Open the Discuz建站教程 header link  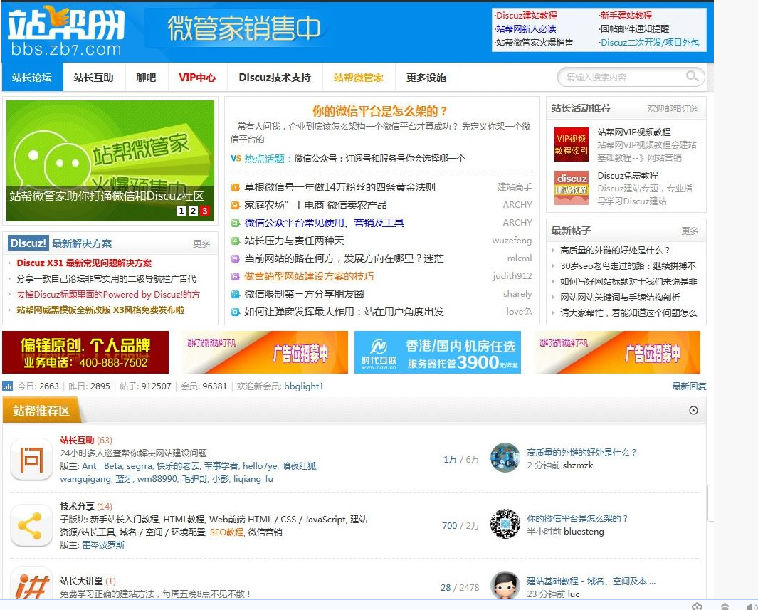(x=526, y=15)
